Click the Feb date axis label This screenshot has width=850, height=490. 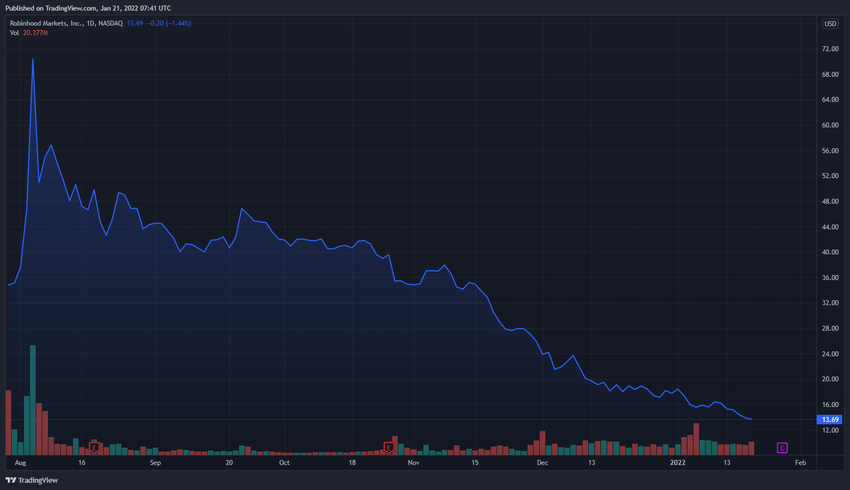click(800, 463)
